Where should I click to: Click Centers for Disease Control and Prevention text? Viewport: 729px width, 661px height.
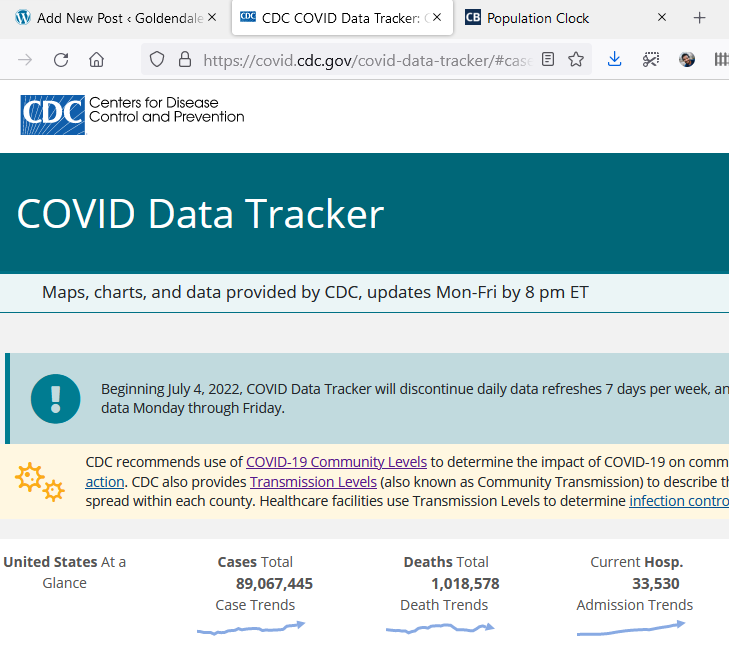click(166, 110)
